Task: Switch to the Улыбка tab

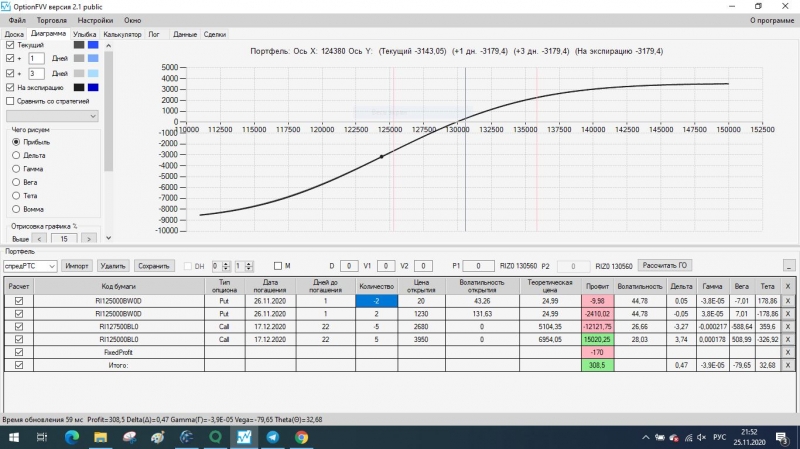Action: pyautogui.click(x=84, y=34)
